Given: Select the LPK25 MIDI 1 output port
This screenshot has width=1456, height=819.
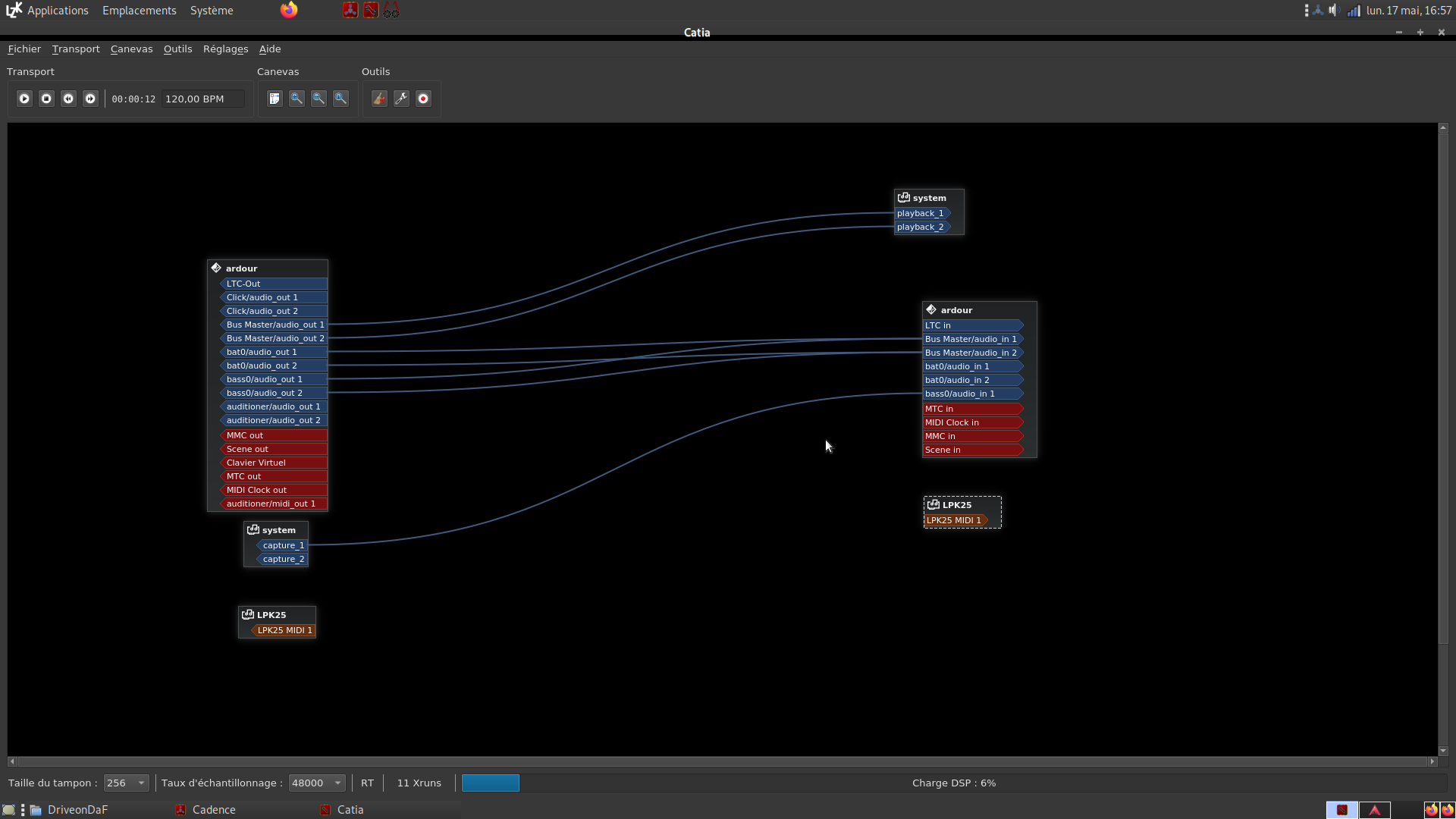Looking at the screenshot, I should click(x=284, y=630).
